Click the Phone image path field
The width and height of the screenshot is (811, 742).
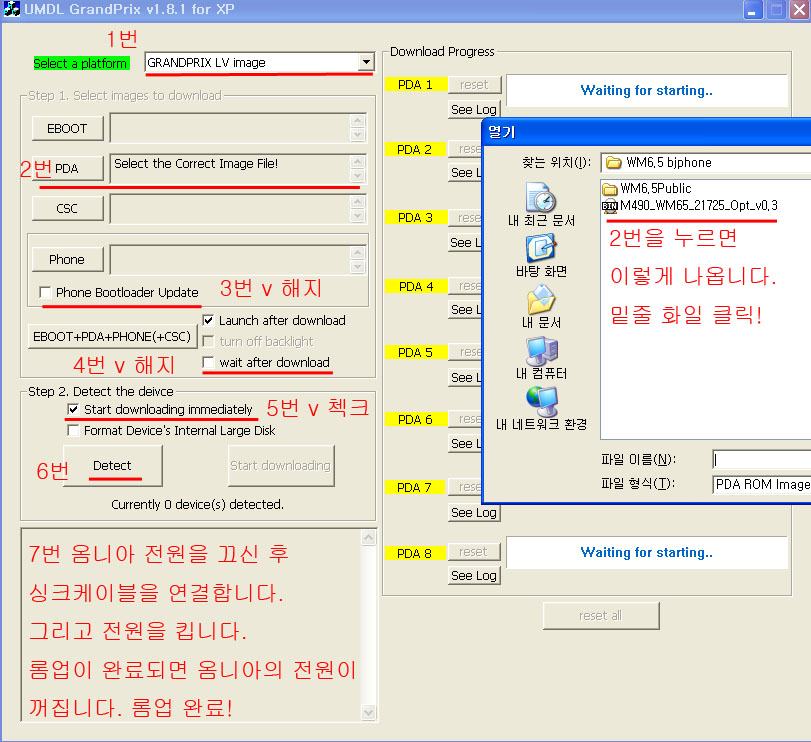[x=238, y=259]
